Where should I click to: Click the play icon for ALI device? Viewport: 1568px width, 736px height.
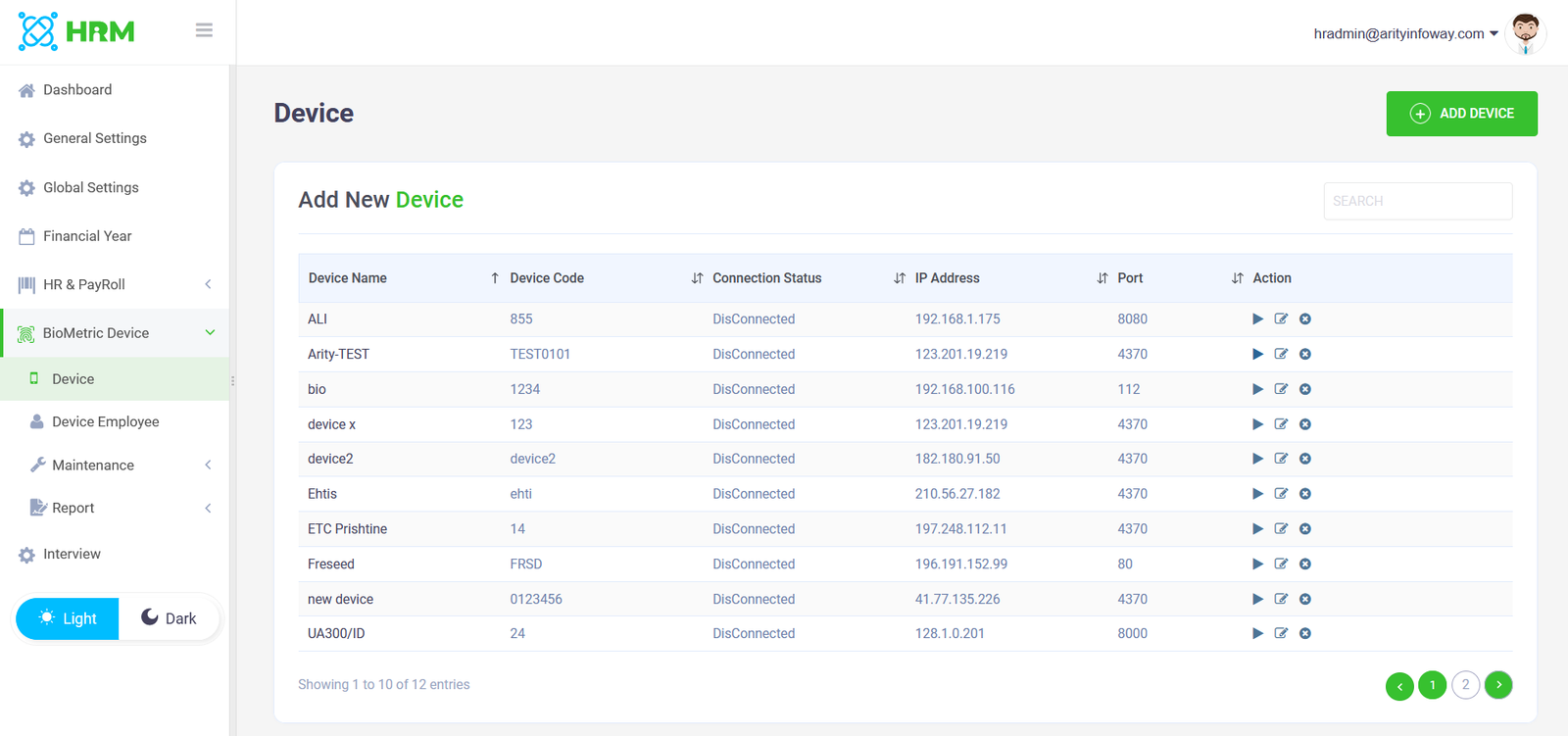click(x=1257, y=319)
